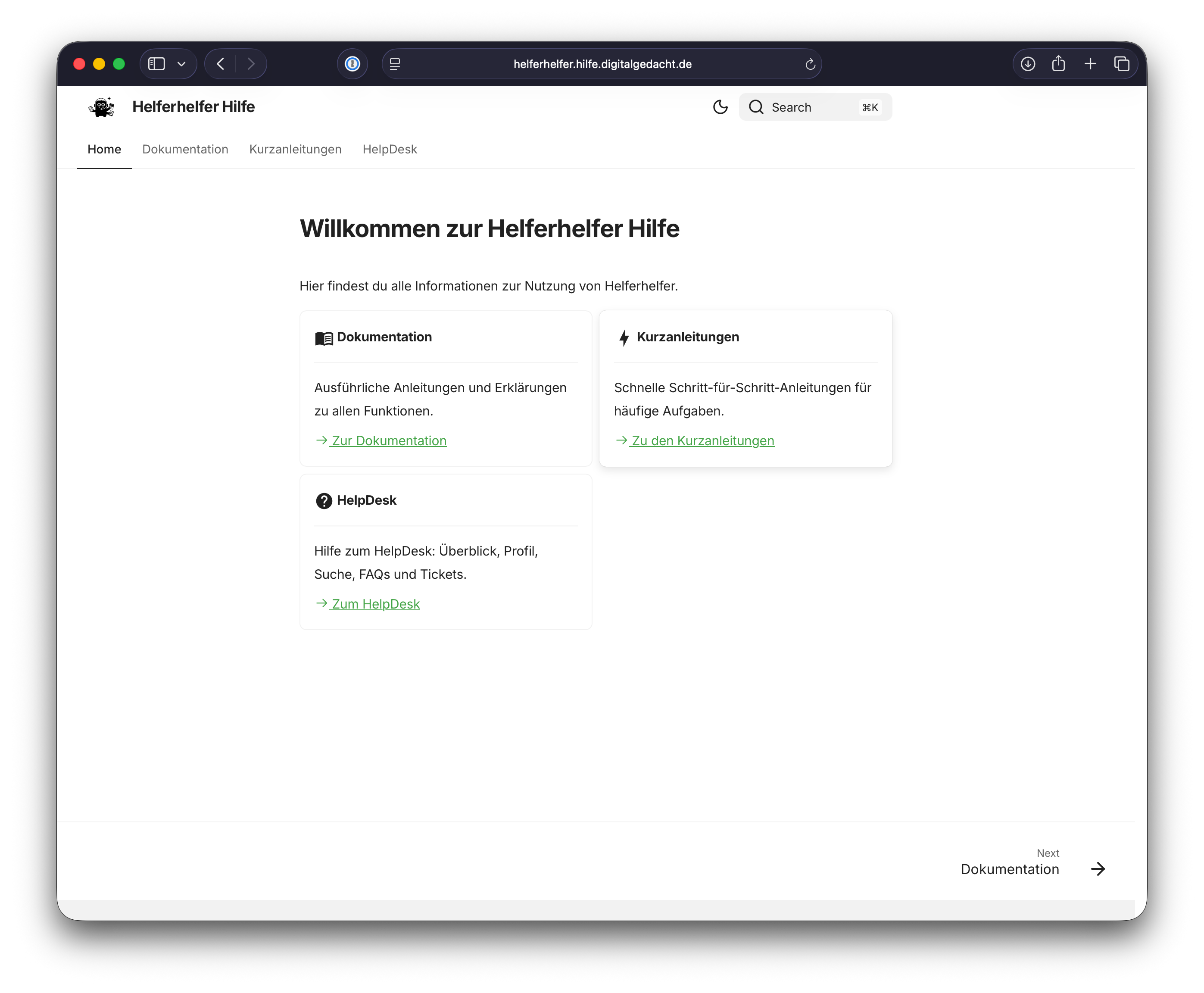Minimize the window with yellow button

99,63
